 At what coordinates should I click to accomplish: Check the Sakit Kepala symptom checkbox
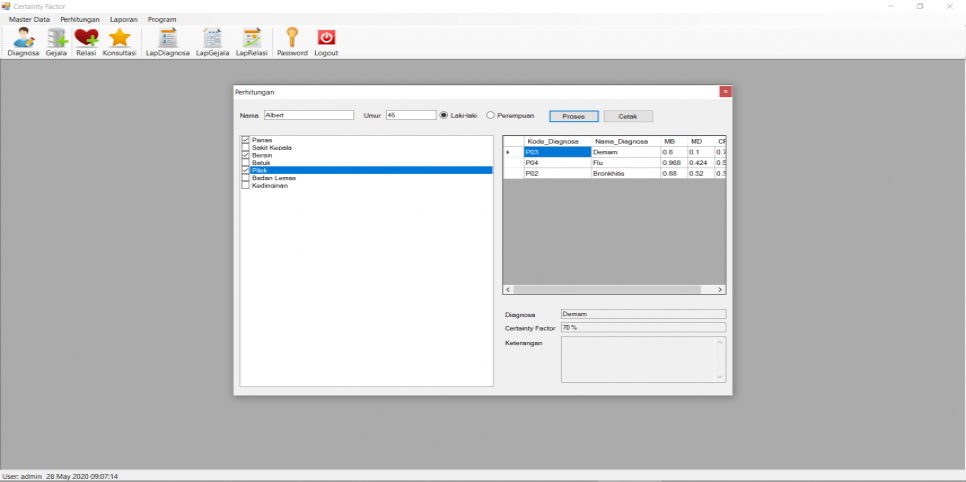(245, 147)
